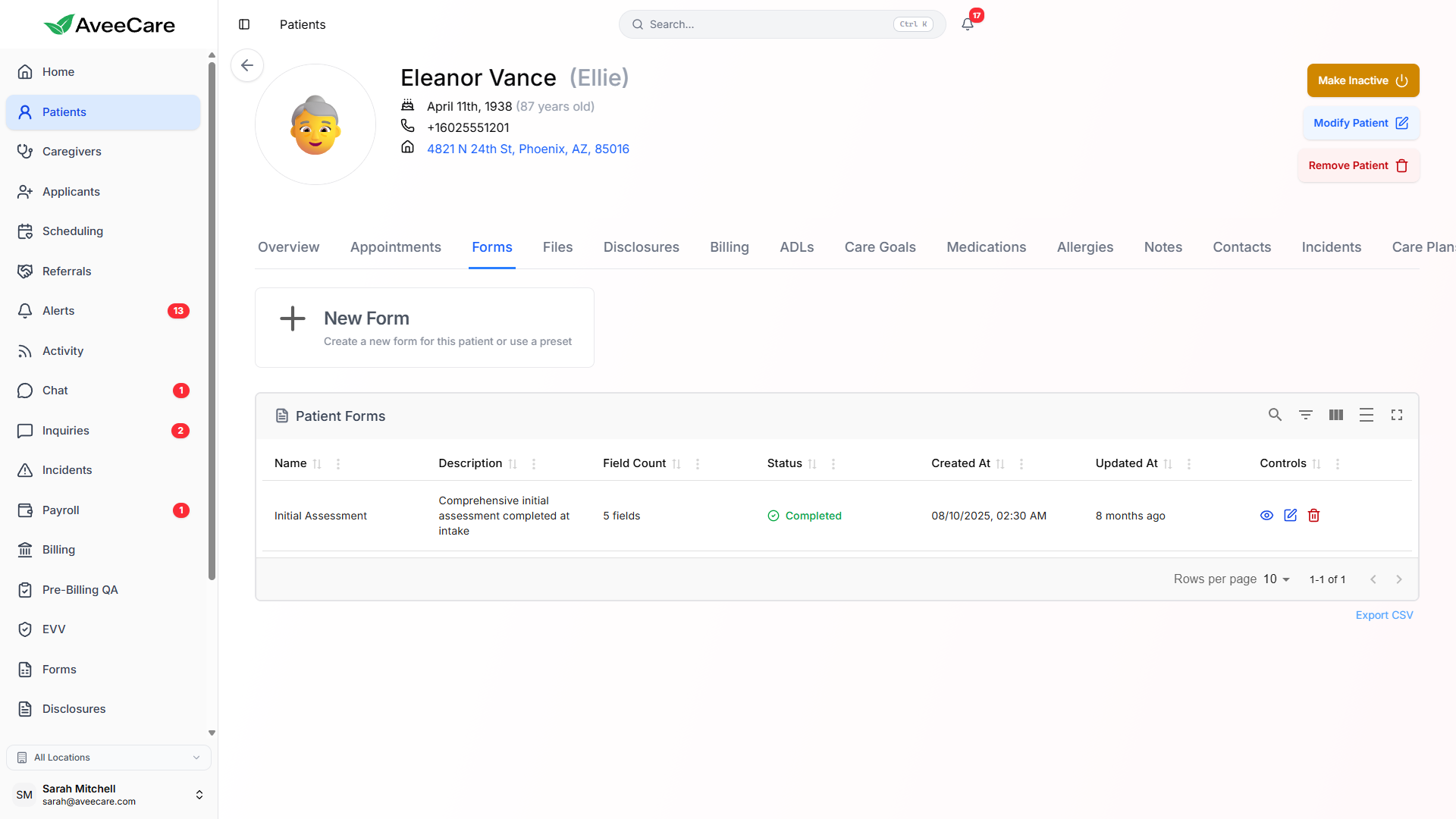Open the show/hide columns icon
The image size is (1456, 819).
(1335, 415)
